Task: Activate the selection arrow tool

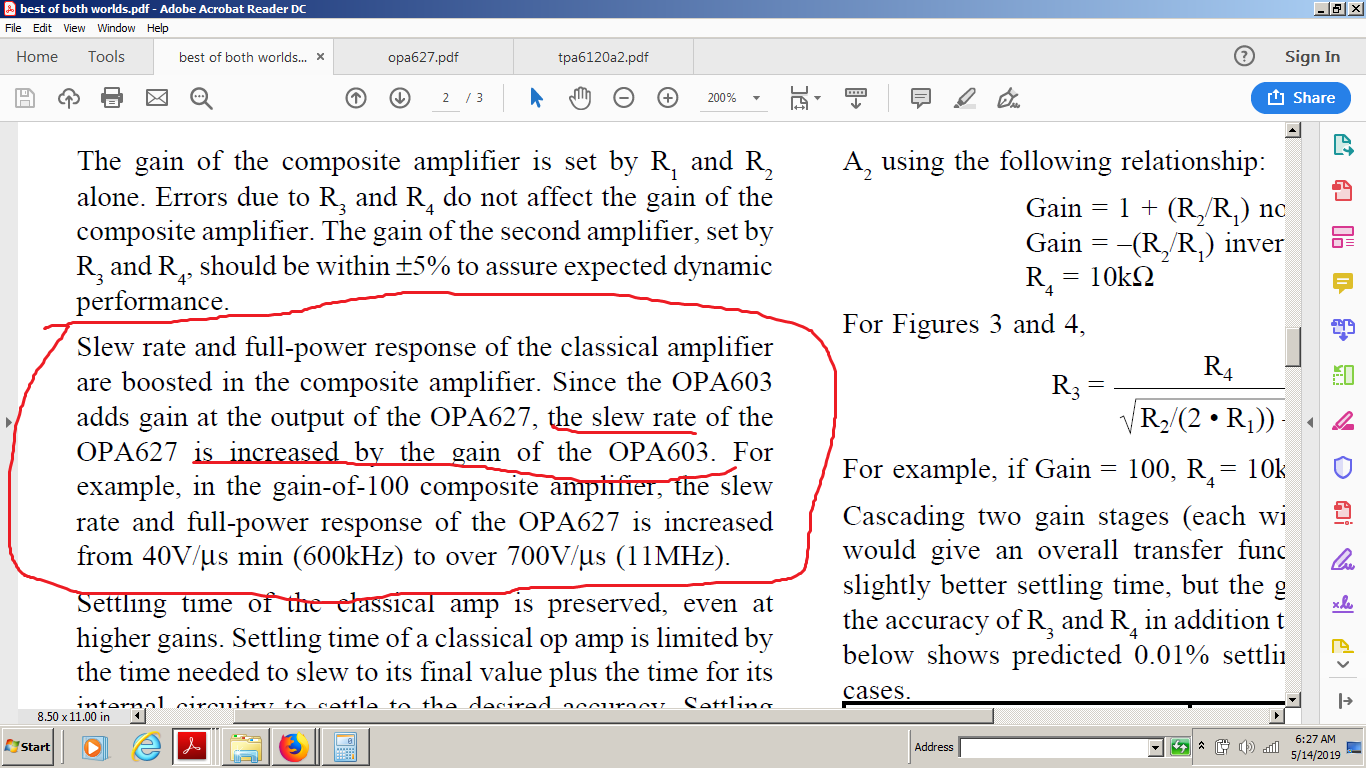Action: pyautogui.click(x=536, y=98)
